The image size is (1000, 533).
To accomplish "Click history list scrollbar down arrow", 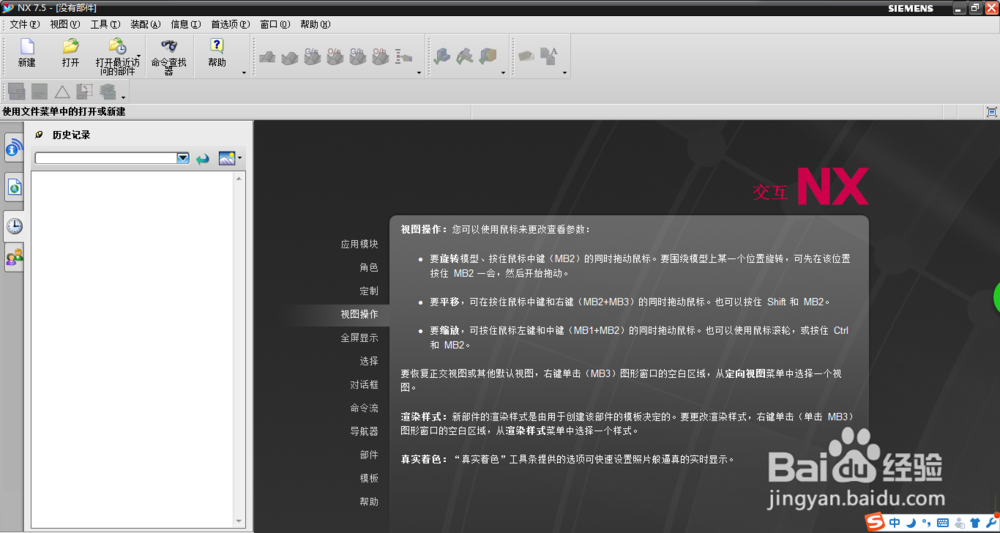I will tap(239, 521).
